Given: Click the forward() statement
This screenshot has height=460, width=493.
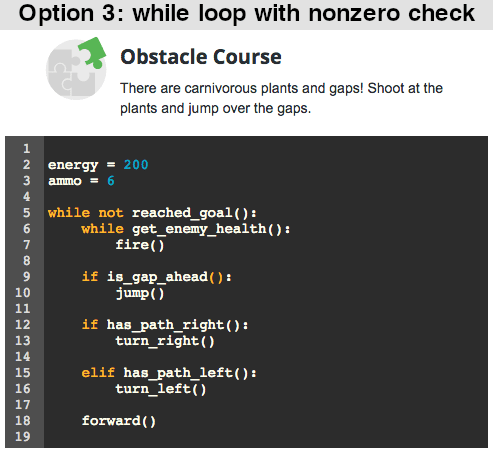Looking at the screenshot, I should tap(119, 421).
